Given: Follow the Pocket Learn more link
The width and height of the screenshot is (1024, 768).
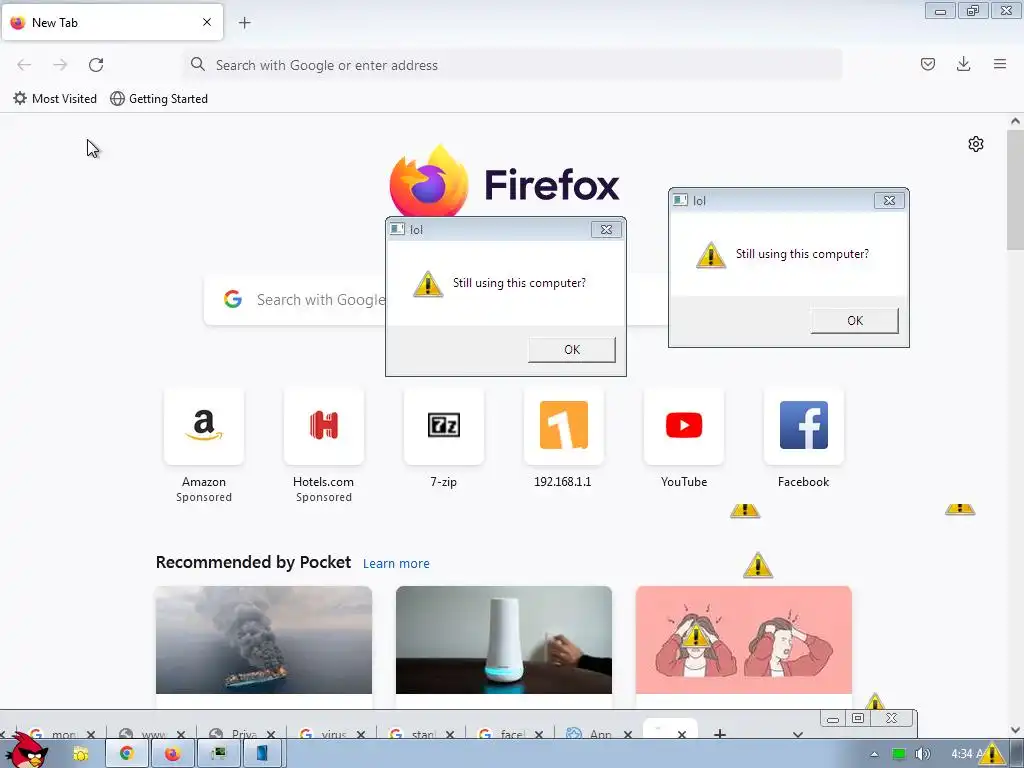Looking at the screenshot, I should pos(396,564).
